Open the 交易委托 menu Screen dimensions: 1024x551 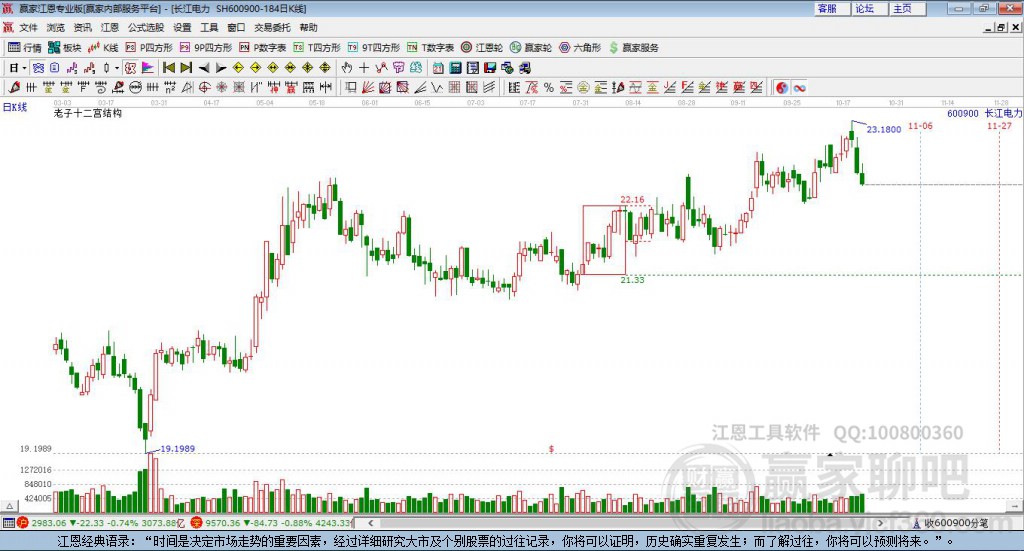coord(272,27)
